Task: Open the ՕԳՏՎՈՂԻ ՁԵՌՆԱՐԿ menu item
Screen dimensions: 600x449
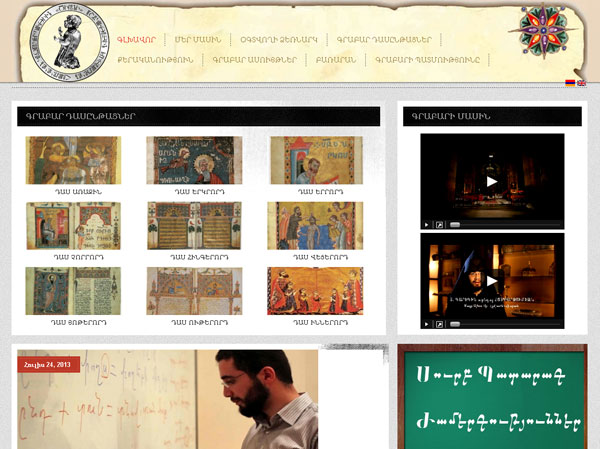Action: [x=279, y=39]
